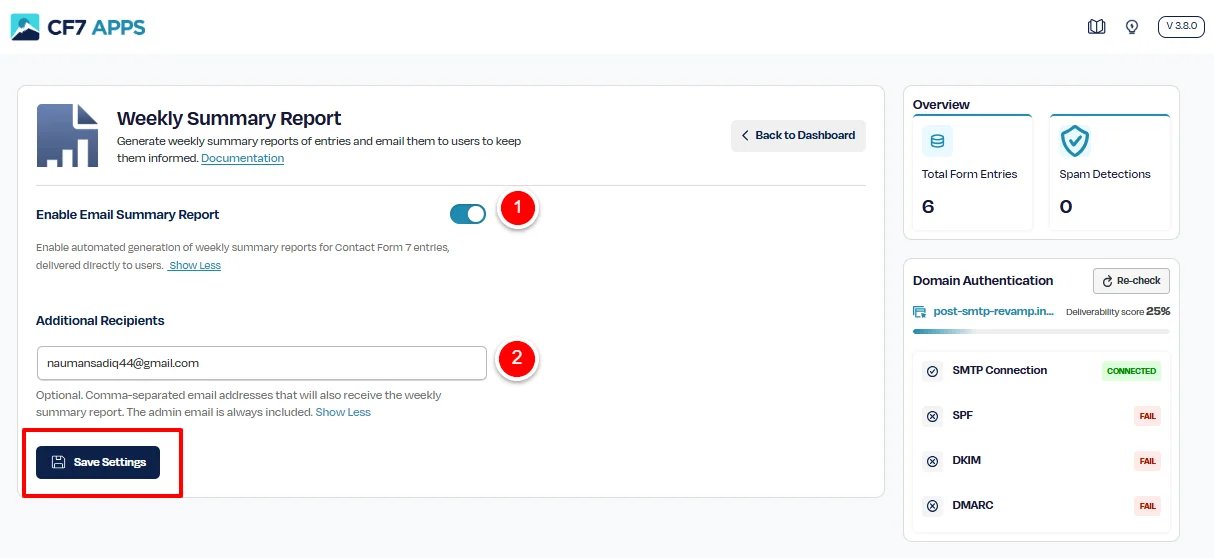Click the SPF FAIL badge

(1147, 416)
